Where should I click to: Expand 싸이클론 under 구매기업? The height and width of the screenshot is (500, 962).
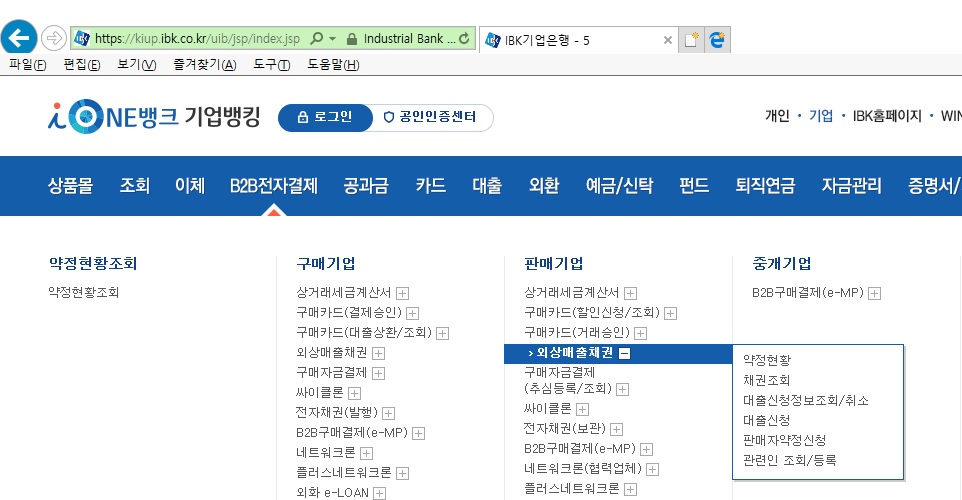(x=351, y=393)
